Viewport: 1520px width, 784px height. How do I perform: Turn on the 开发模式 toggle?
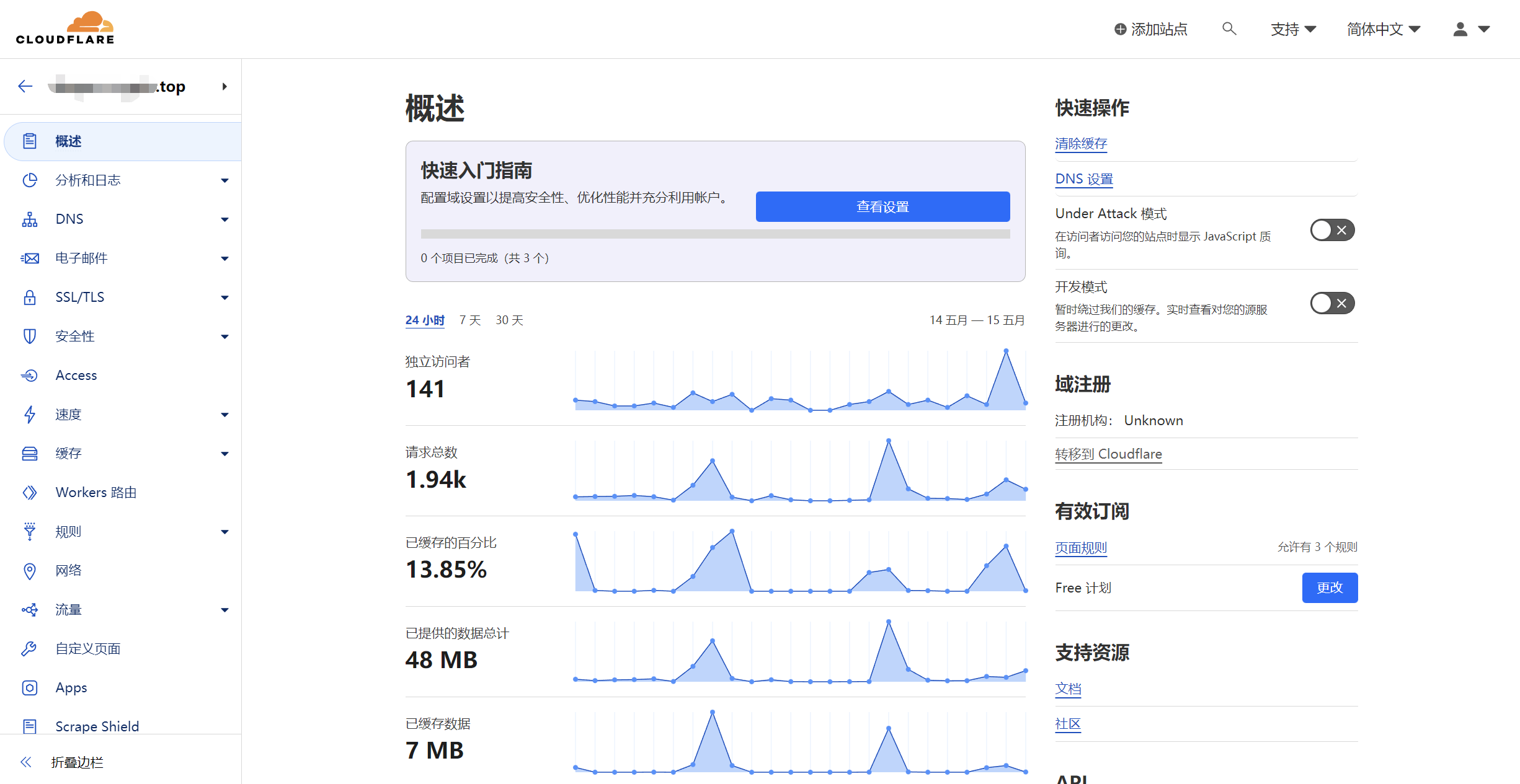pyautogui.click(x=1331, y=303)
